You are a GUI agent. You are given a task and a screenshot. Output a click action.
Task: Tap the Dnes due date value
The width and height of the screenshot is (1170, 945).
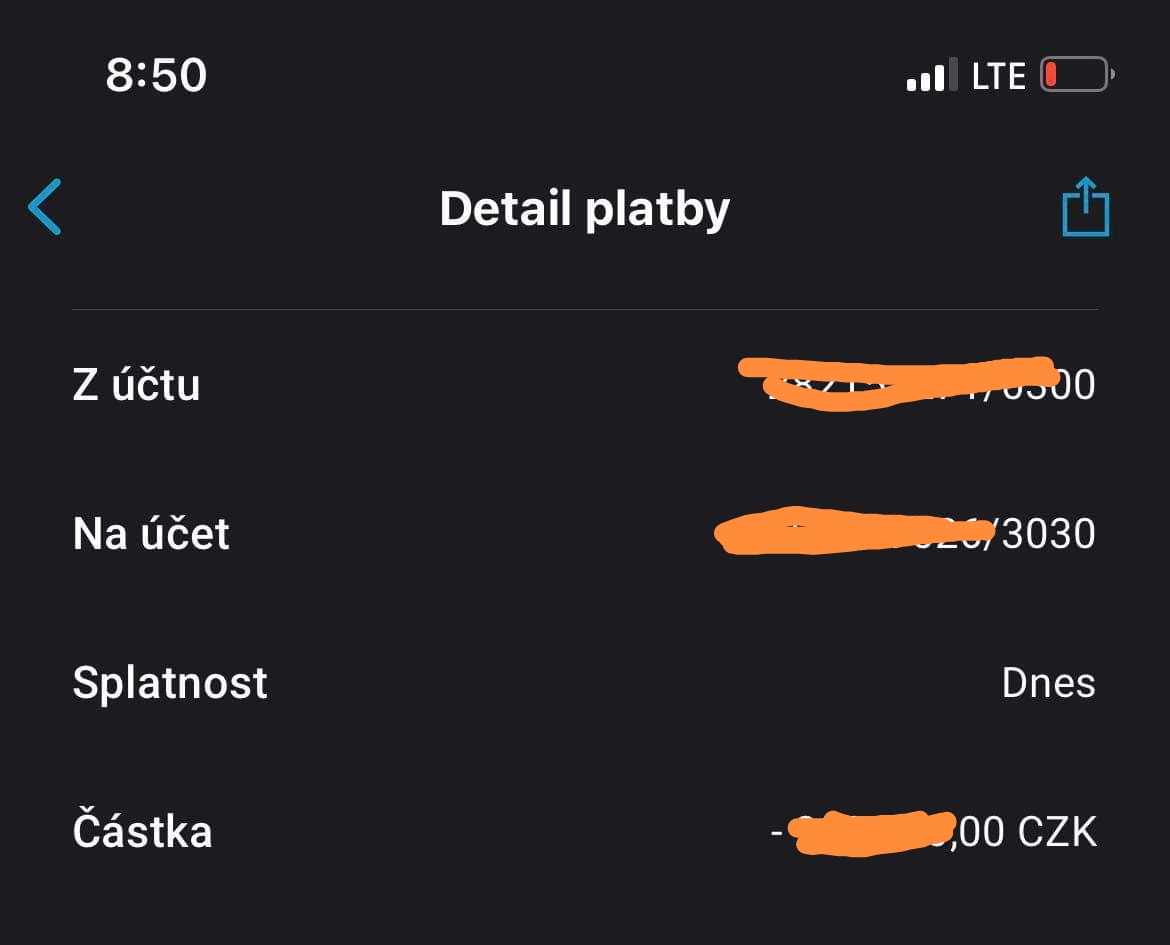coord(1048,683)
